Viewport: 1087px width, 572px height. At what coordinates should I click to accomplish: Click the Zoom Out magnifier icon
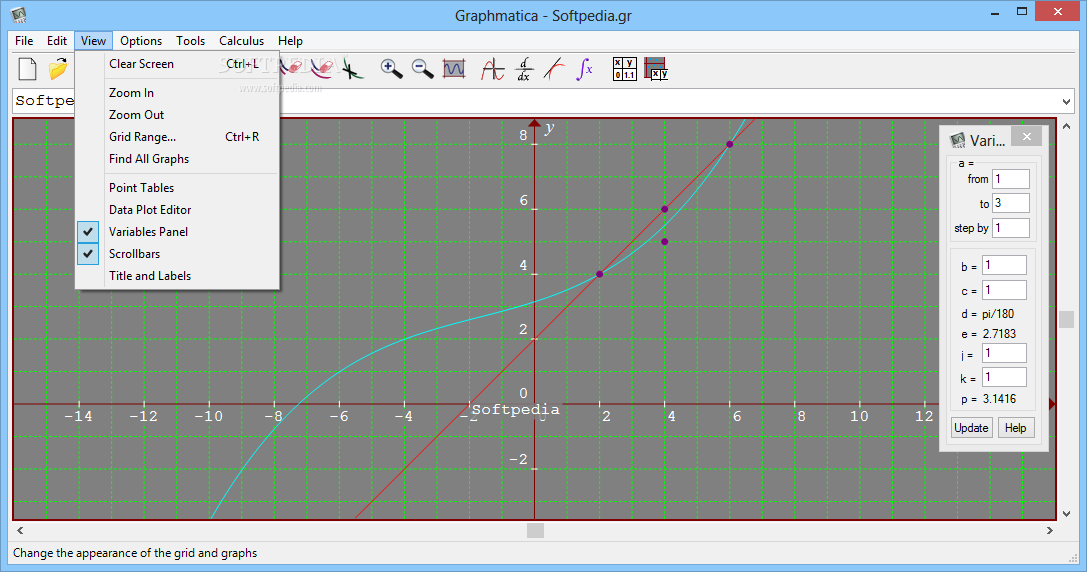(x=422, y=68)
